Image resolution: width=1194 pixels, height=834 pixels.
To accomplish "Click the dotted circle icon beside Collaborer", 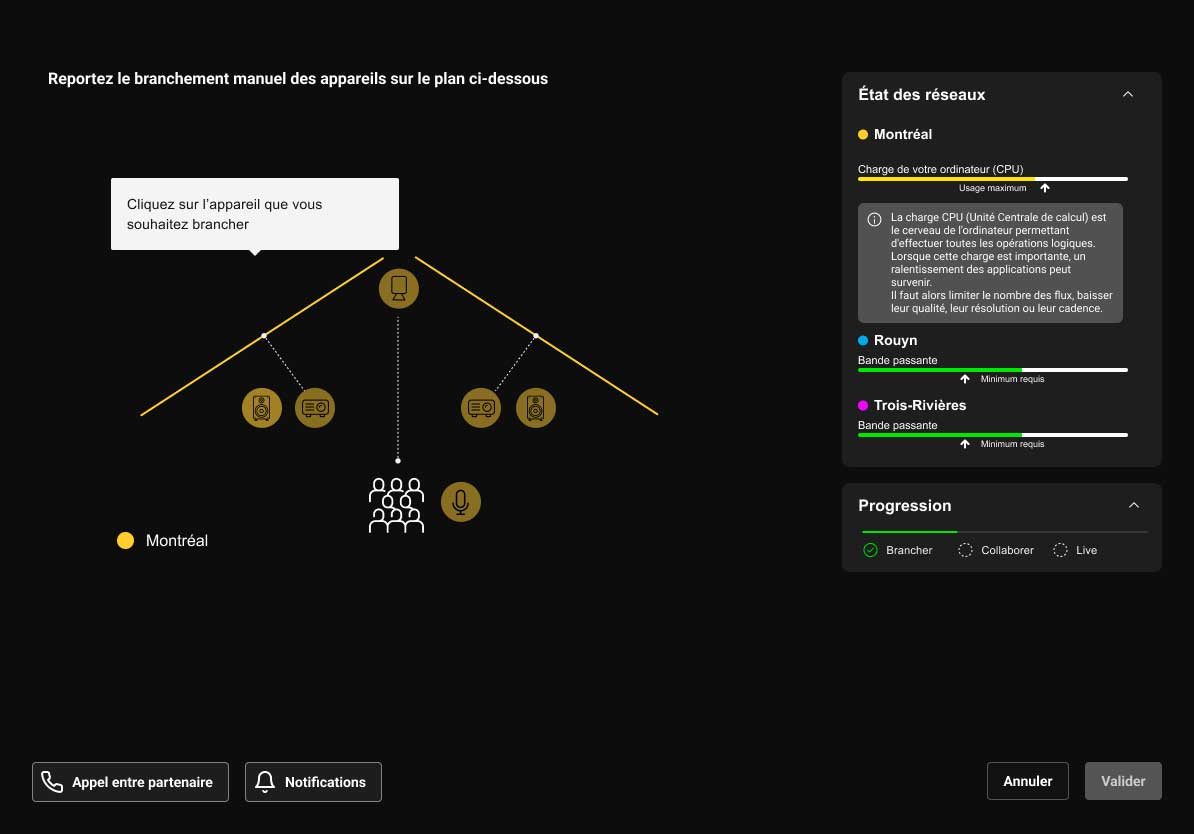I will point(965,550).
